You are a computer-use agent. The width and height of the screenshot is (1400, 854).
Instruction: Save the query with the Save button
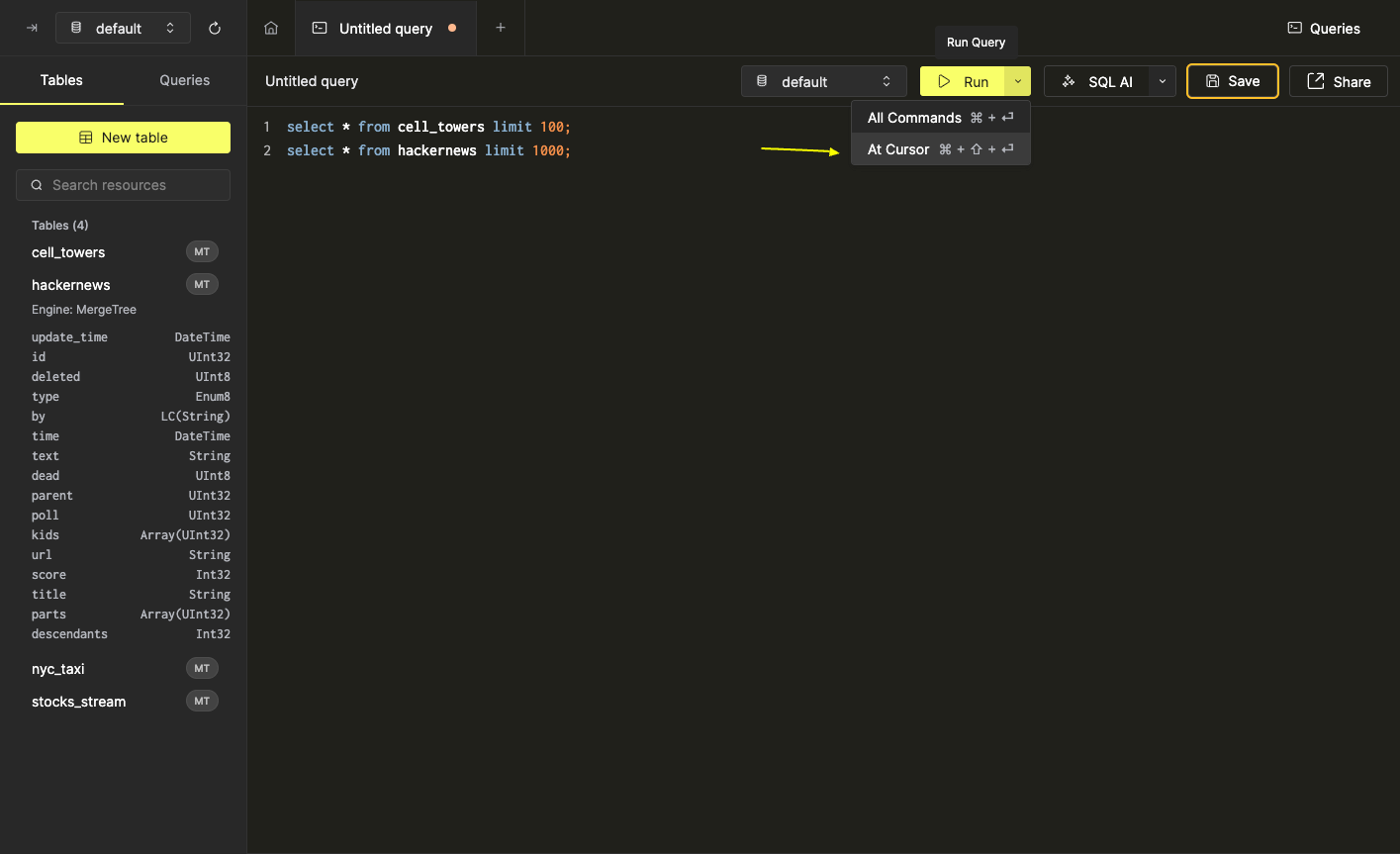click(1232, 81)
